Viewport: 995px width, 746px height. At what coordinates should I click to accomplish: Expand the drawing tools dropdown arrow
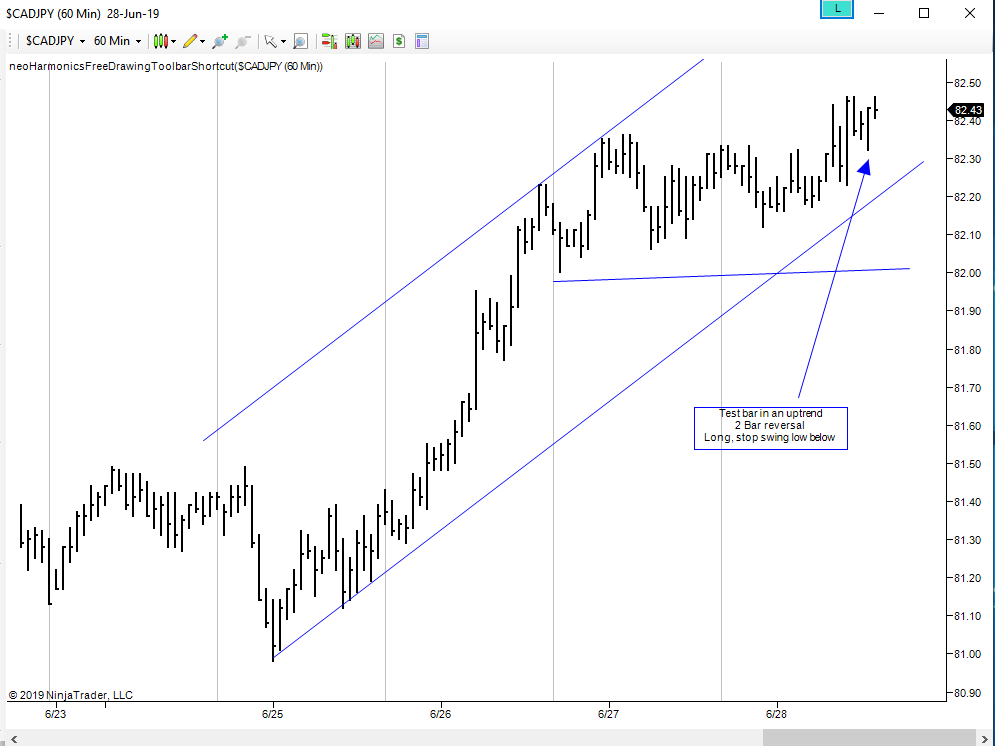tap(202, 42)
